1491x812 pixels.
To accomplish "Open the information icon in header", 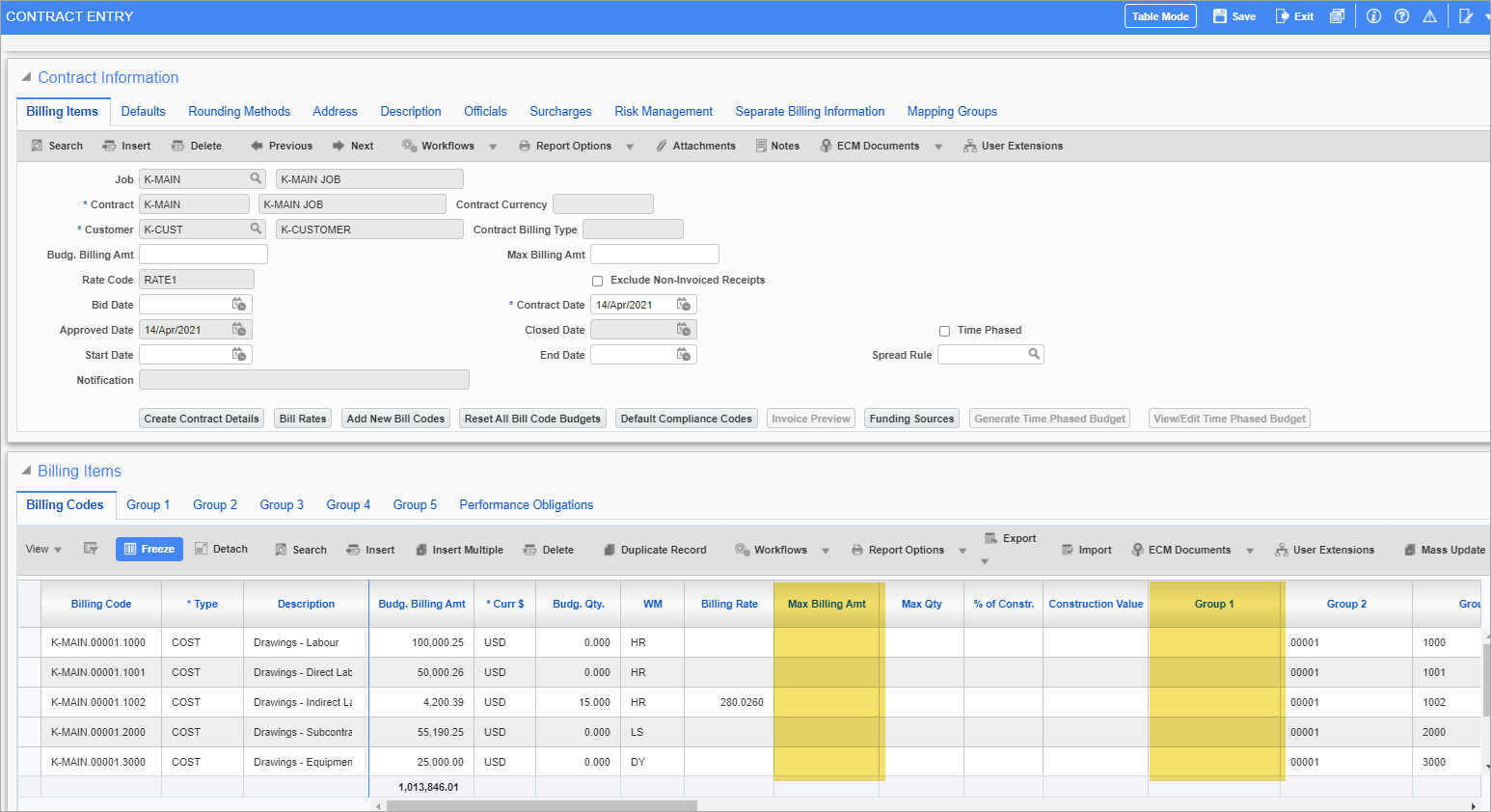I will 1373,16.
